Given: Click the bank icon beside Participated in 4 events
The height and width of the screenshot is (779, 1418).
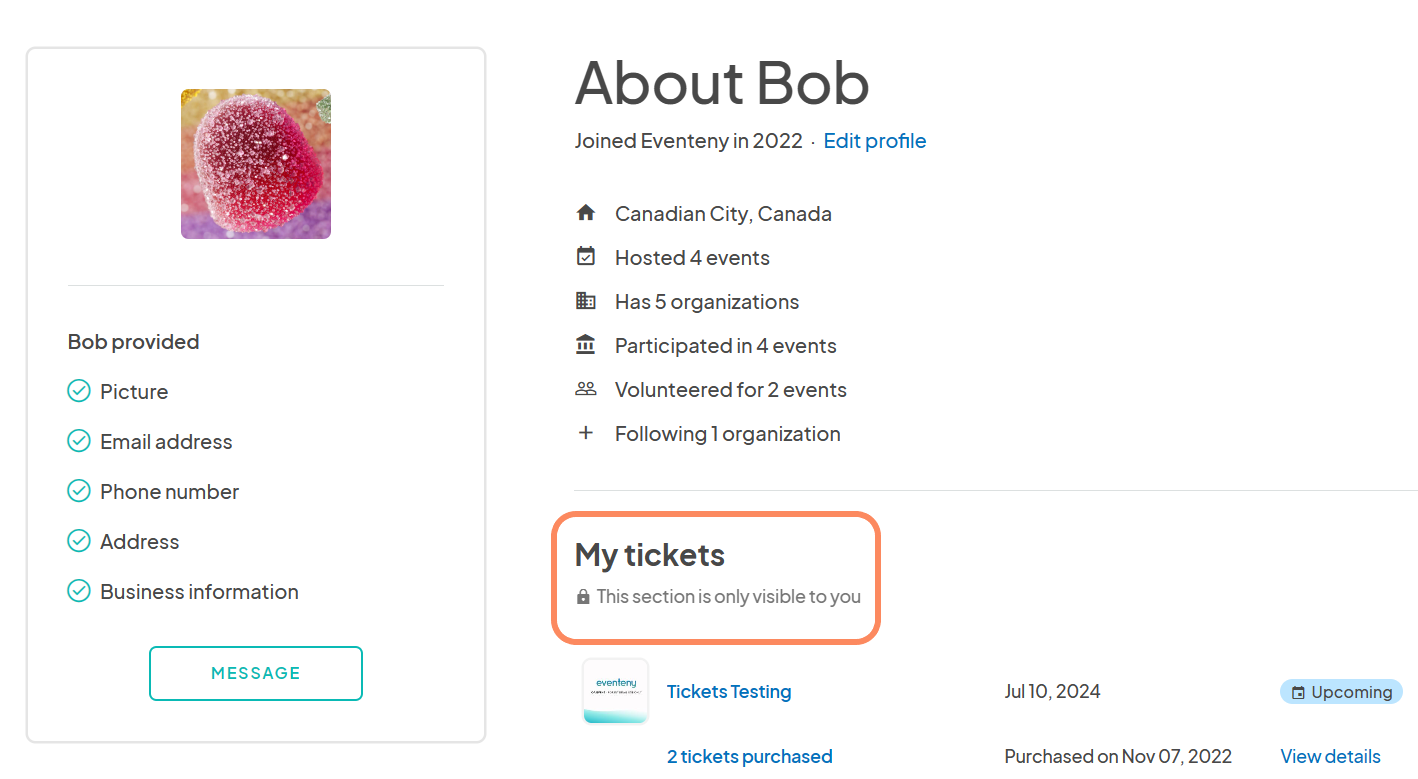Looking at the screenshot, I should point(586,344).
